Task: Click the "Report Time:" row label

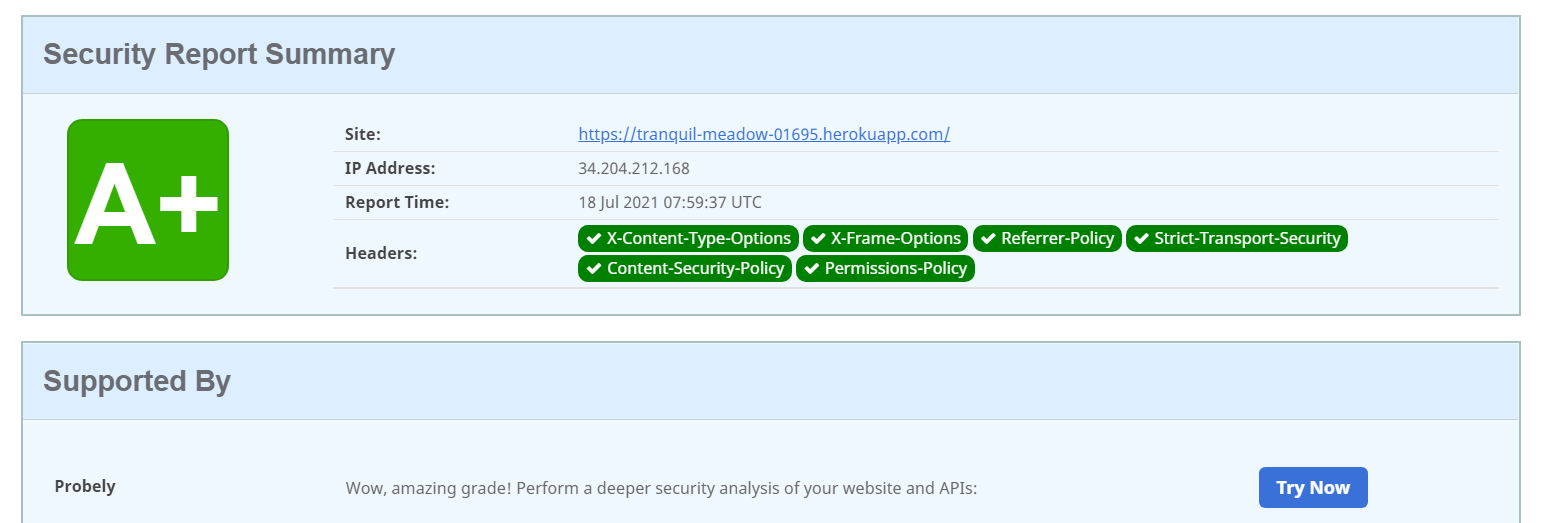Action: click(x=397, y=202)
